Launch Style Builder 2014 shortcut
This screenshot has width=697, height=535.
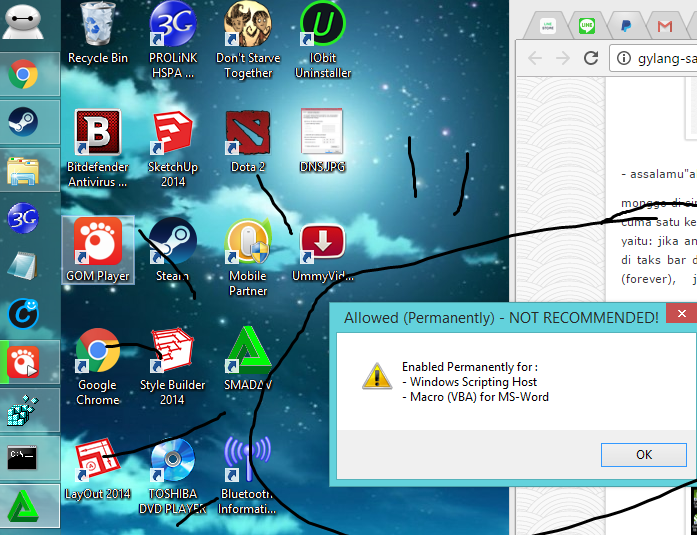point(172,367)
